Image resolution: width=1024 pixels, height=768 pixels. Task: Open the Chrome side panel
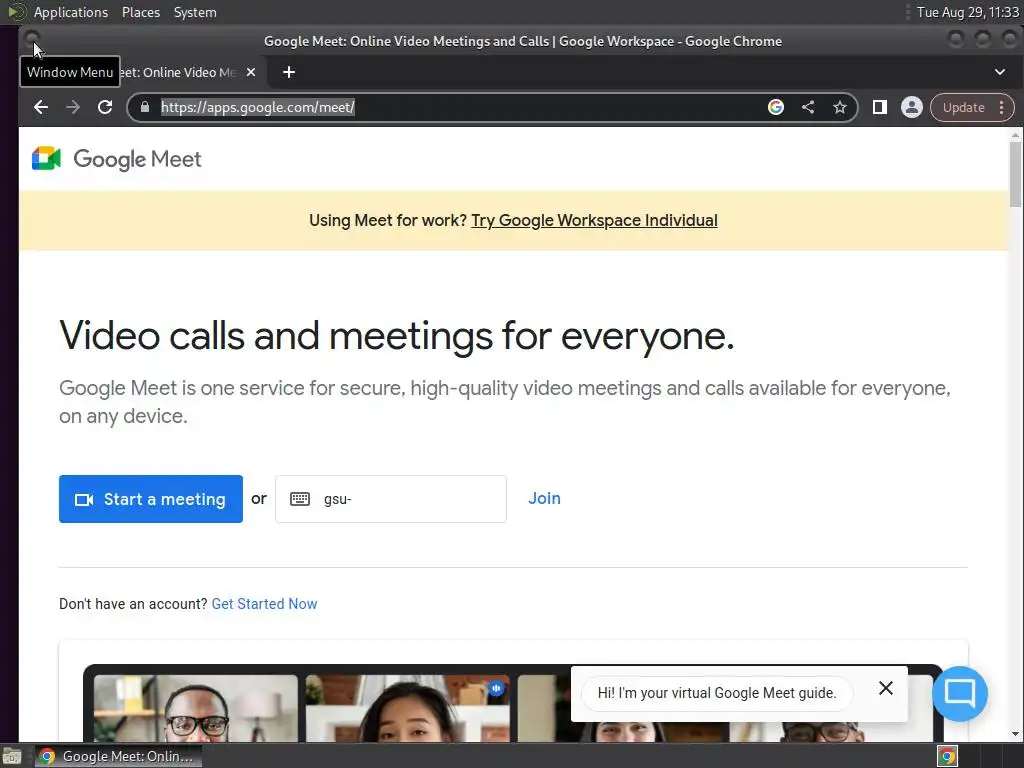880,107
